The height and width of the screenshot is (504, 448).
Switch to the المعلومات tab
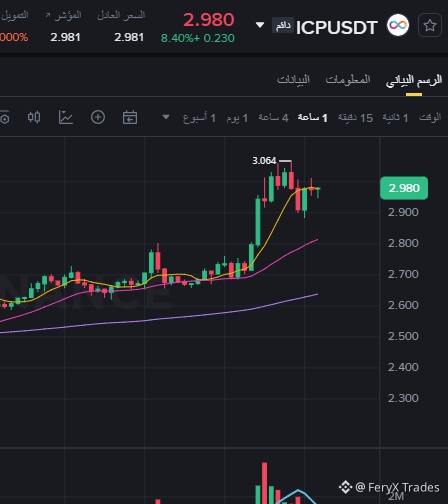(x=348, y=80)
